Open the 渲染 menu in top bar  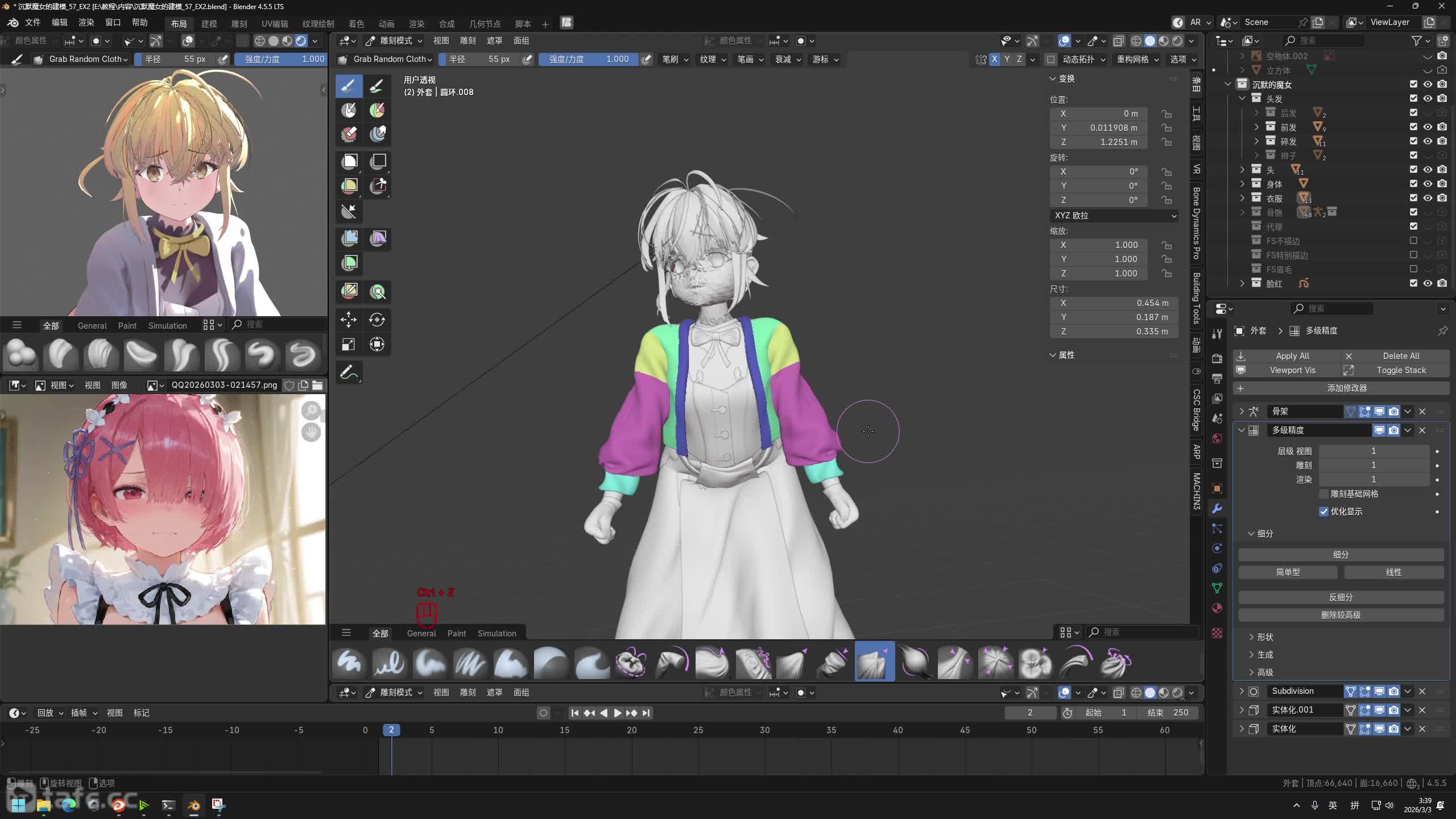pos(86,22)
